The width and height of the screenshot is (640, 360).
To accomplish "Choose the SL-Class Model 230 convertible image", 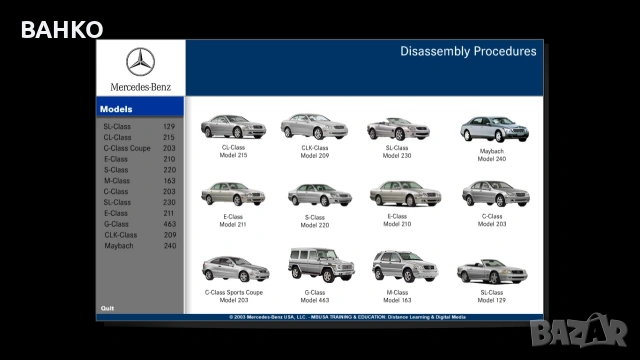I will [398, 129].
